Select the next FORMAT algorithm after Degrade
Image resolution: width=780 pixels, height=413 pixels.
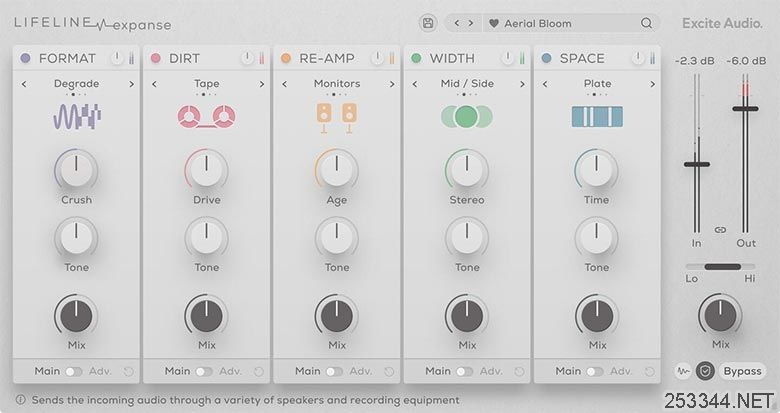tap(131, 84)
